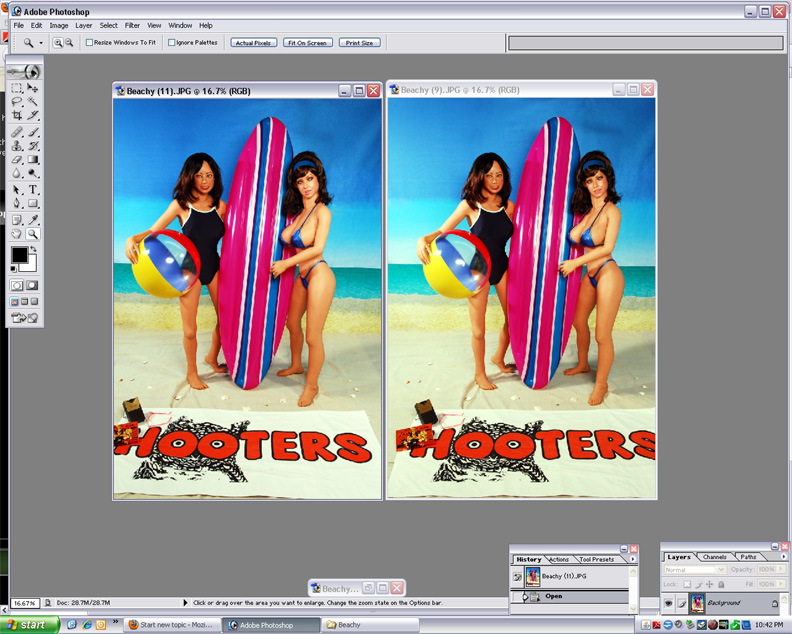Enable Resize Windows To Fit checkbox
Image resolution: width=792 pixels, height=634 pixels.
(89, 42)
